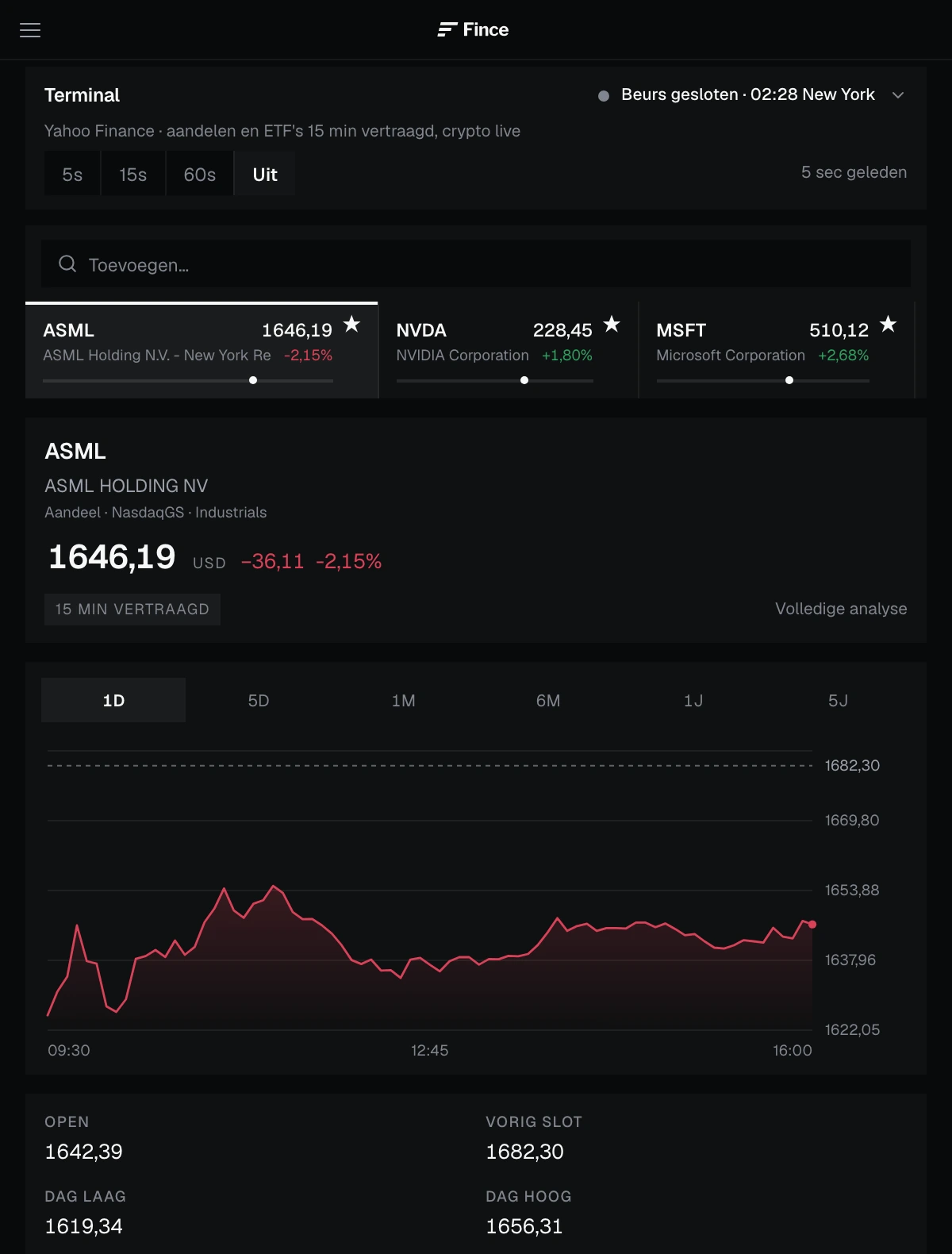Click the MSFT day range slider

(x=763, y=380)
